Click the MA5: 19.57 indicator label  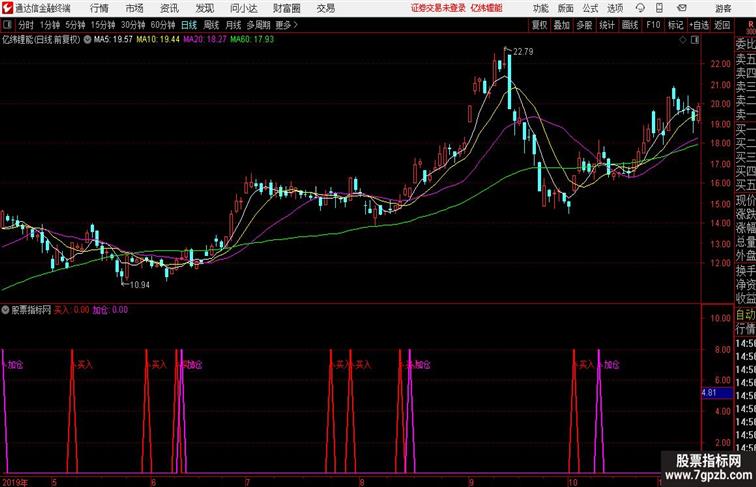pyautogui.click(x=113, y=40)
